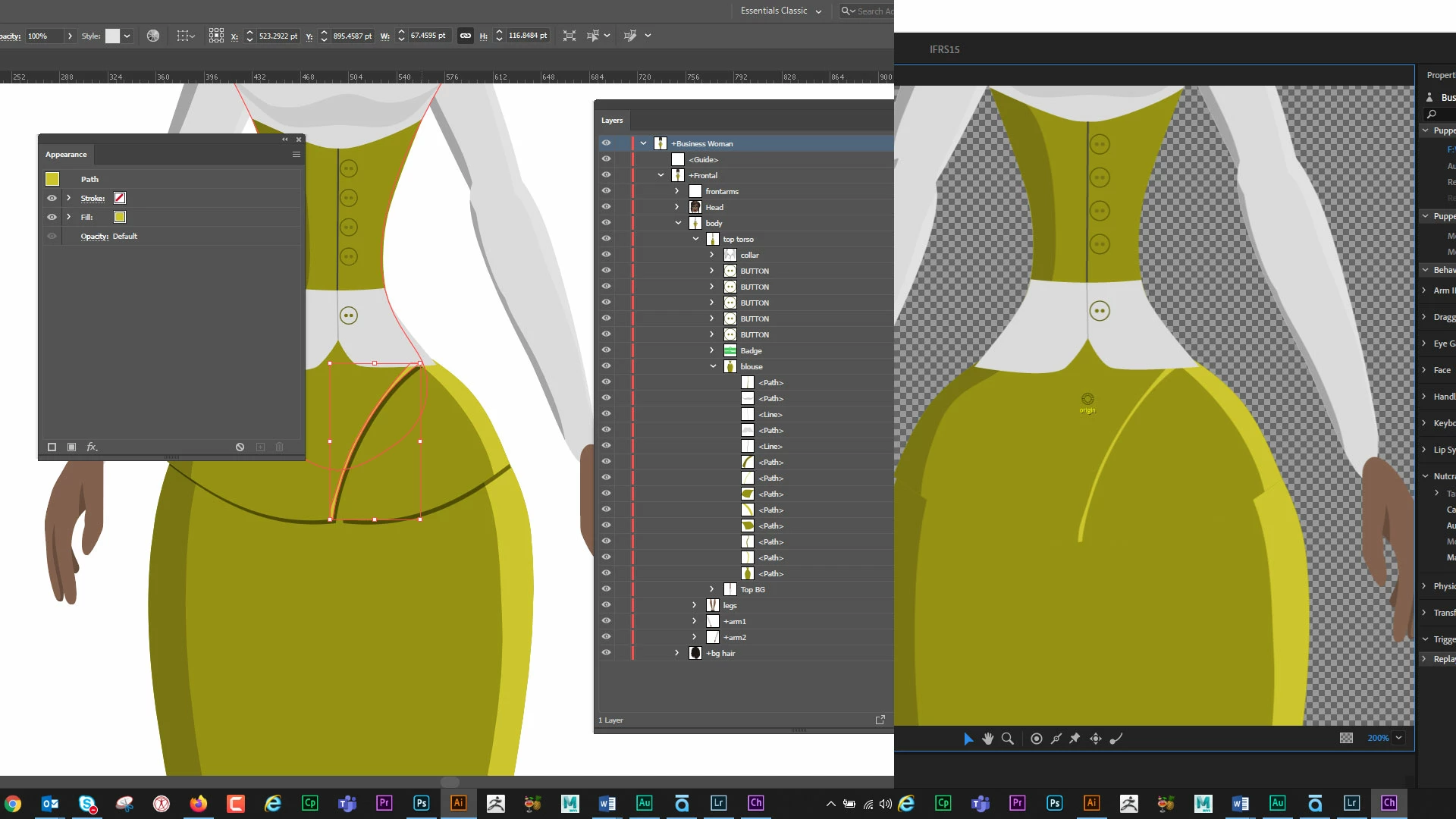The height and width of the screenshot is (819, 1456).
Task: Click the Recolor Artwork wheel icon
Action: point(153,36)
